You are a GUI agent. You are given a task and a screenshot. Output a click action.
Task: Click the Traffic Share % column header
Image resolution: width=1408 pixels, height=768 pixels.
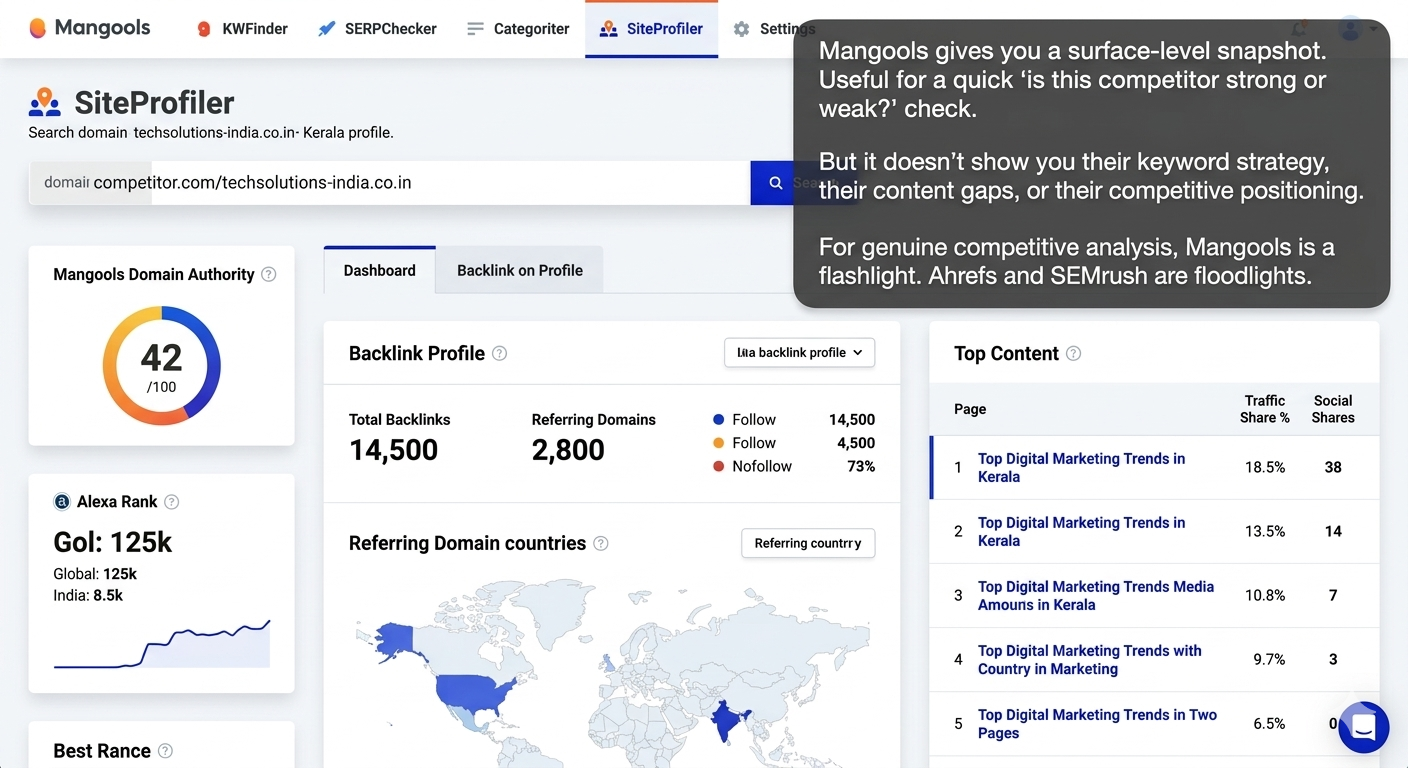click(1264, 409)
